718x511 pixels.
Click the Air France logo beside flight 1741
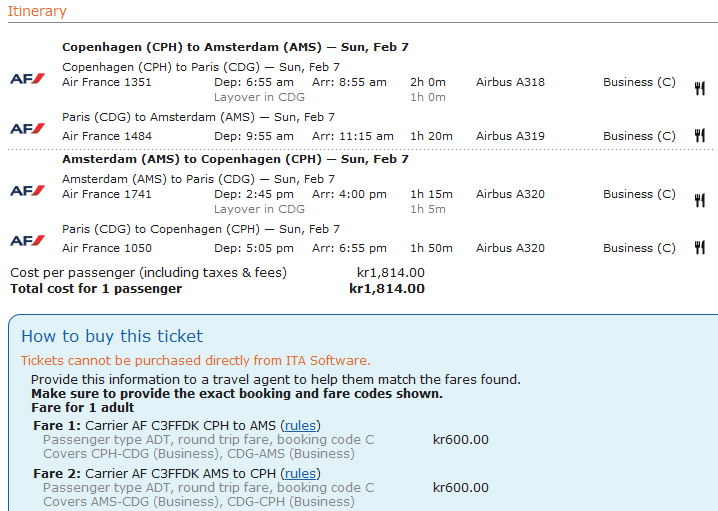click(x=27, y=191)
